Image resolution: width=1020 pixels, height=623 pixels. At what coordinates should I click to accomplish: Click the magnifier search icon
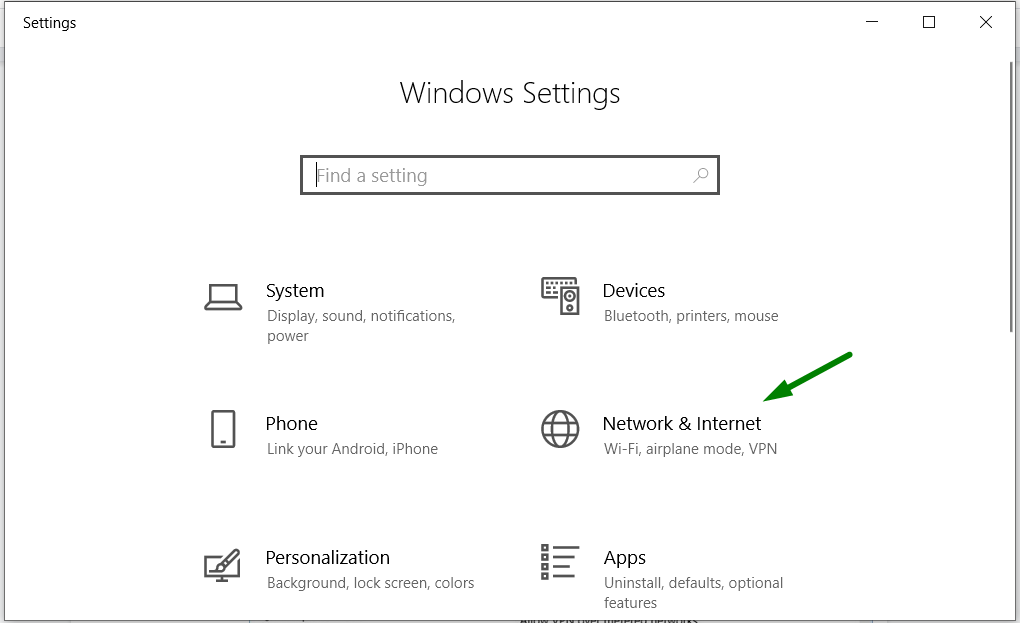[x=701, y=175]
